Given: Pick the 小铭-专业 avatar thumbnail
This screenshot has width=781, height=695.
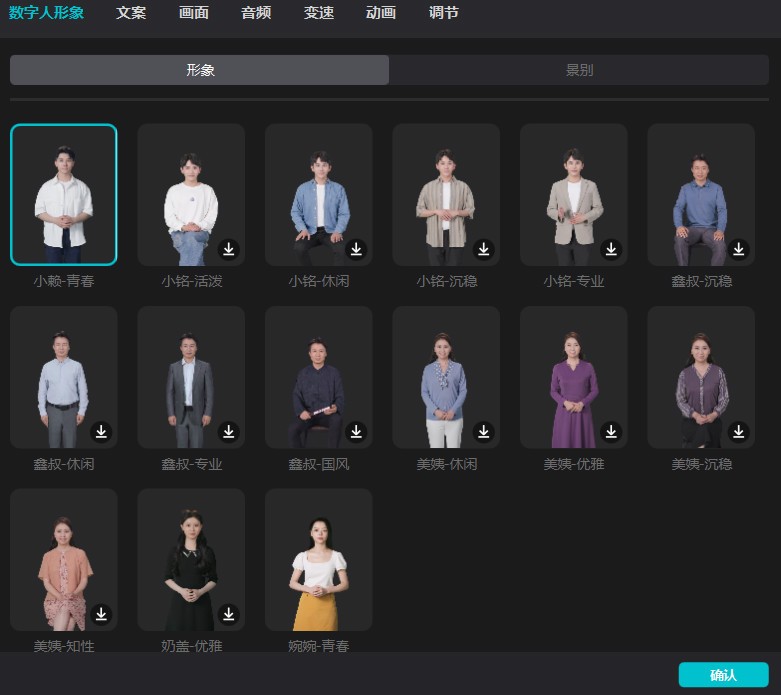Looking at the screenshot, I should point(574,194).
